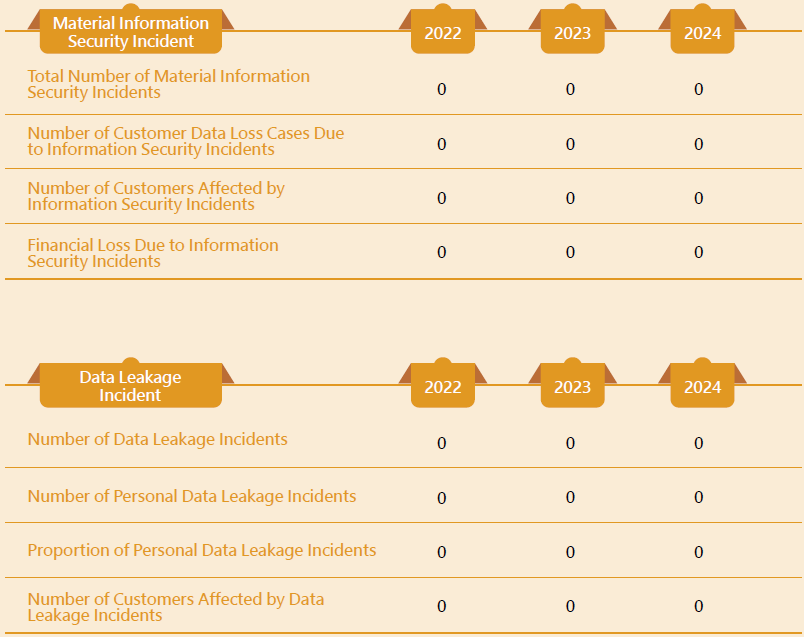
Task: Click 2022 value for Total Material Incidents row
Action: pyautogui.click(x=441, y=89)
